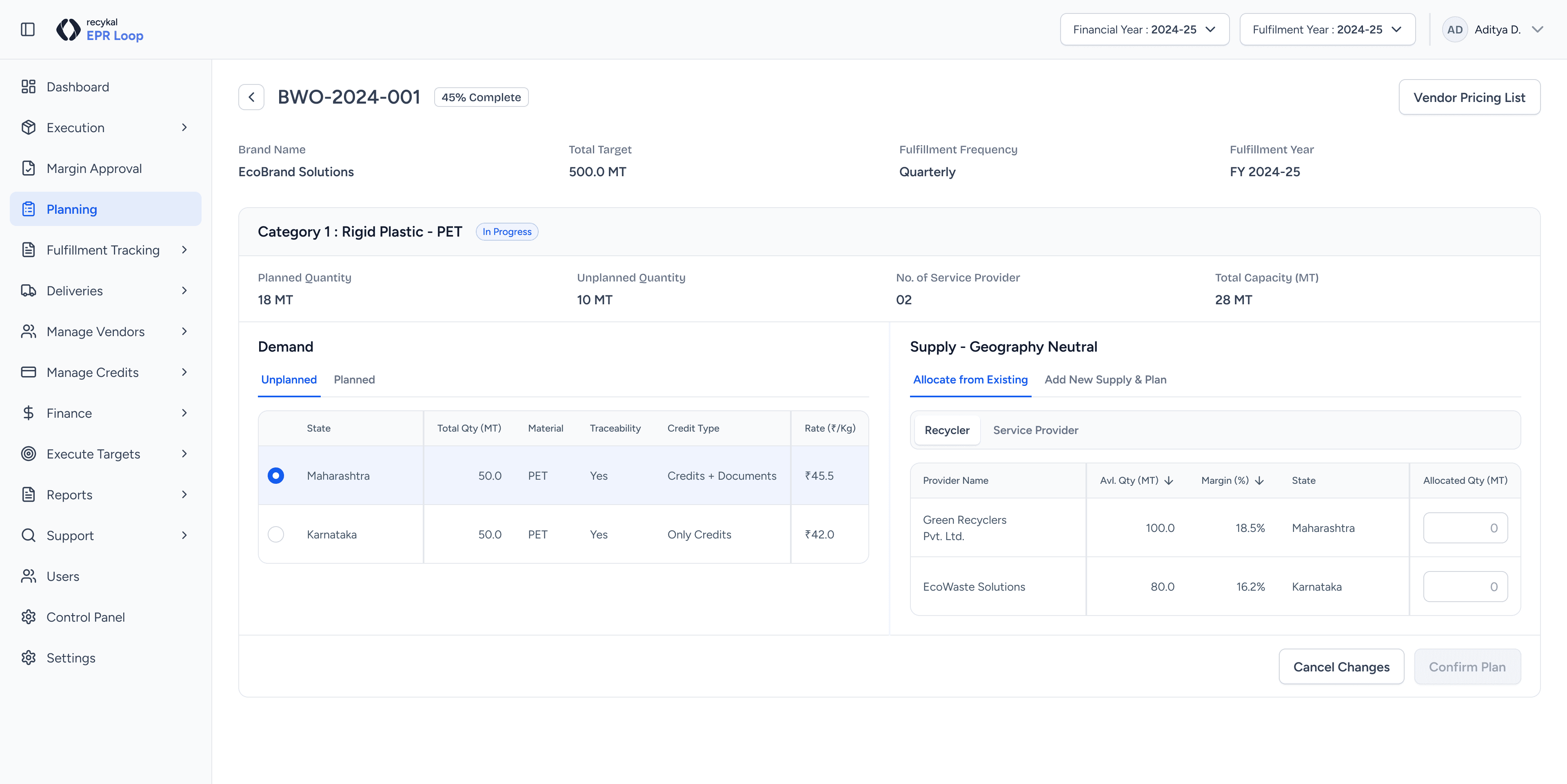
Task: Switch supply toggle to Service Provider
Action: coord(1035,430)
